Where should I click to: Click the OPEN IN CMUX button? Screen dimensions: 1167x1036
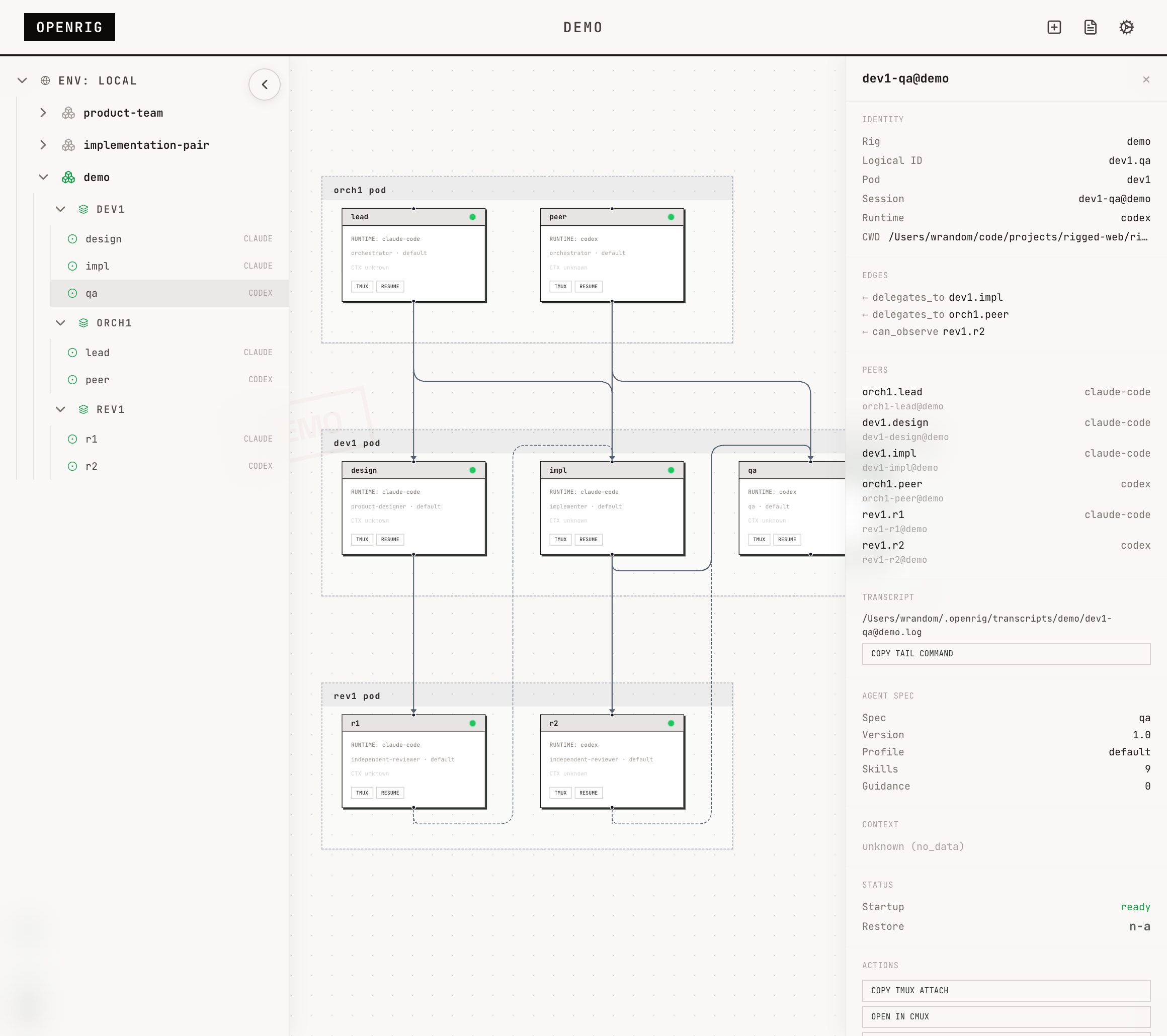[1006, 1016]
